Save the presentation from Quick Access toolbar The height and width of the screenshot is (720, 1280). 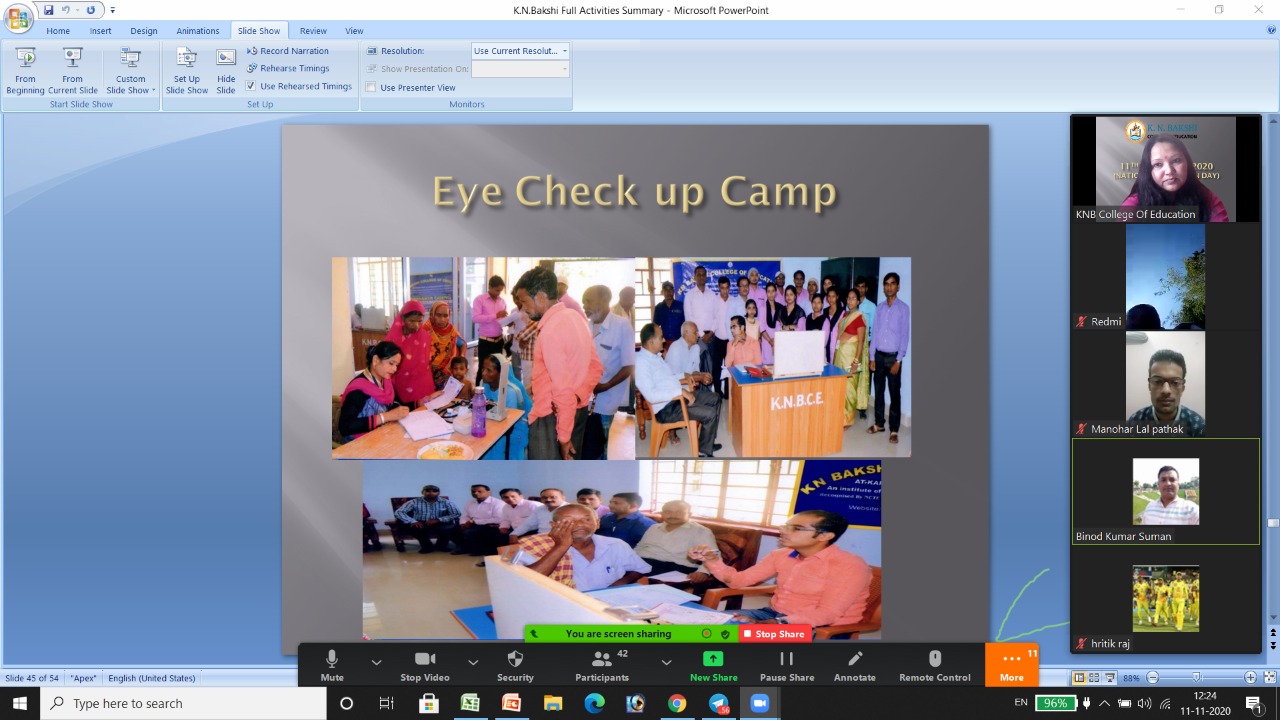(x=48, y=10)
